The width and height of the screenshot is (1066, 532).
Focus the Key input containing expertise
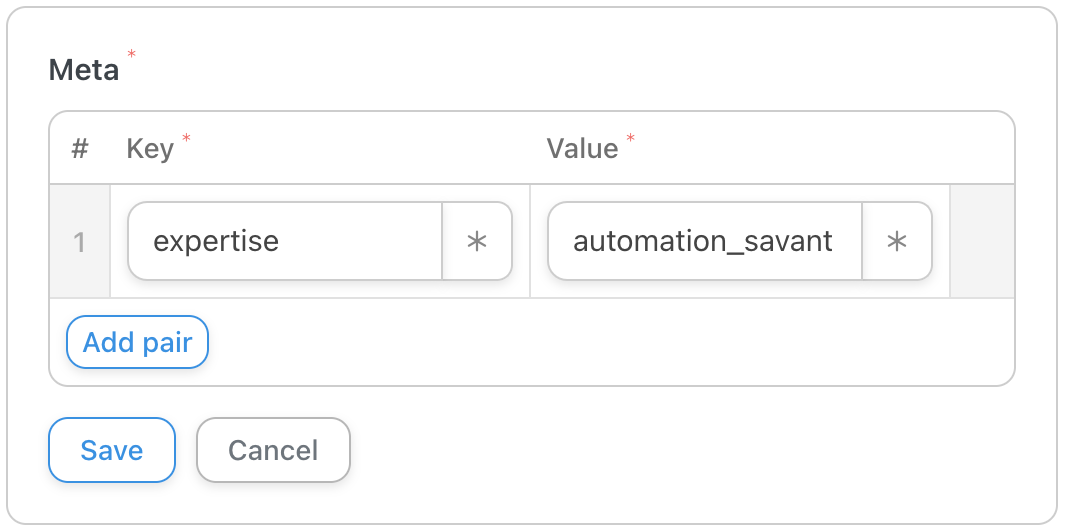pyautogui.click(x=285, y=241)
